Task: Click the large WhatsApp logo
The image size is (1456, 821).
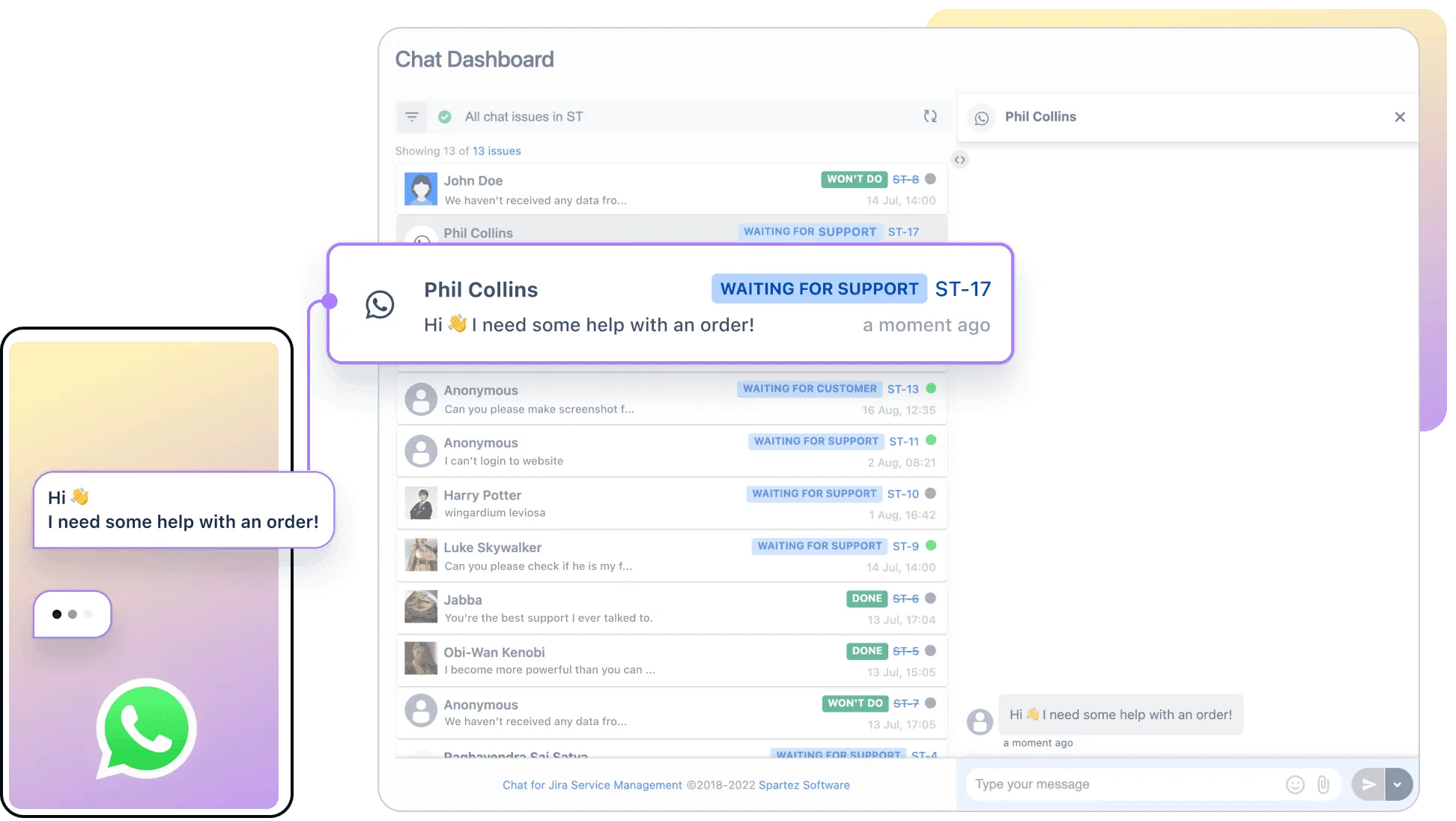Action: (x=146, y=728)
